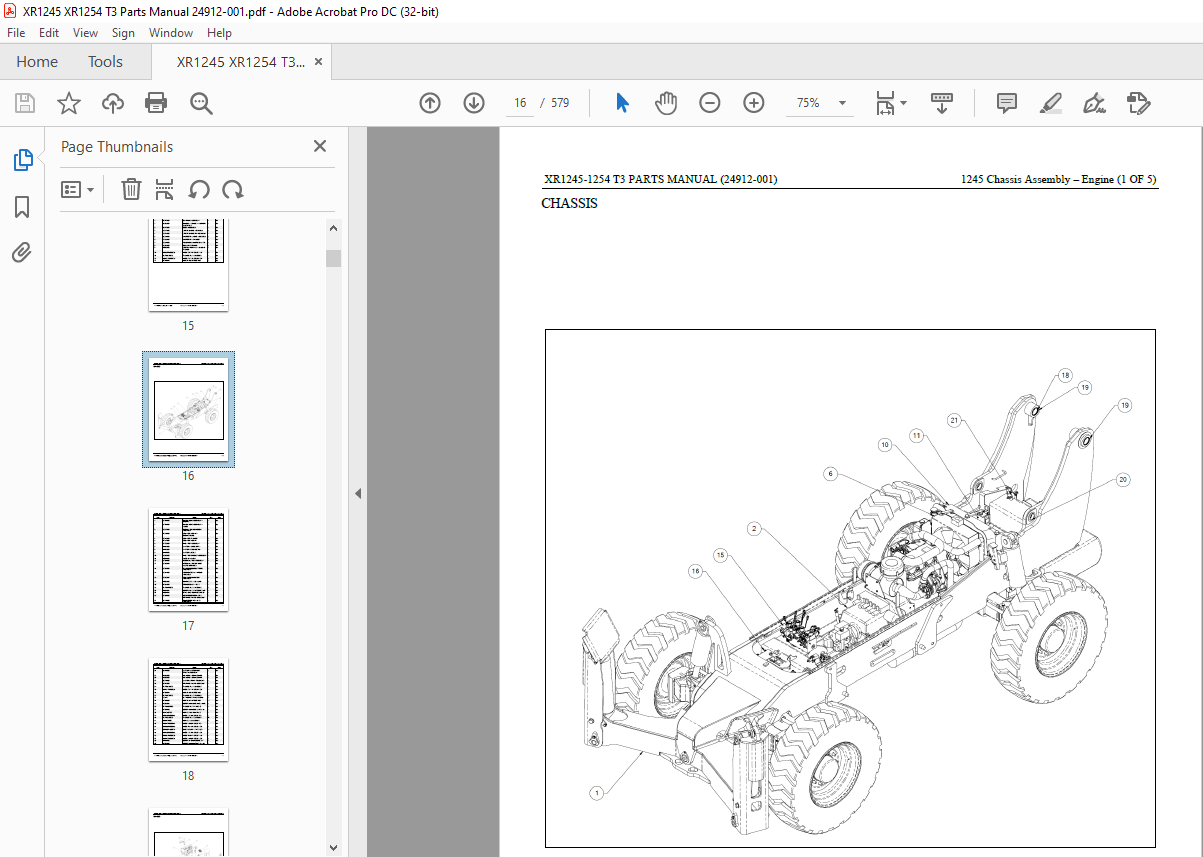1203x857 pixels.
Task: Open the Window menu
Action: click(x=170, y=32)
